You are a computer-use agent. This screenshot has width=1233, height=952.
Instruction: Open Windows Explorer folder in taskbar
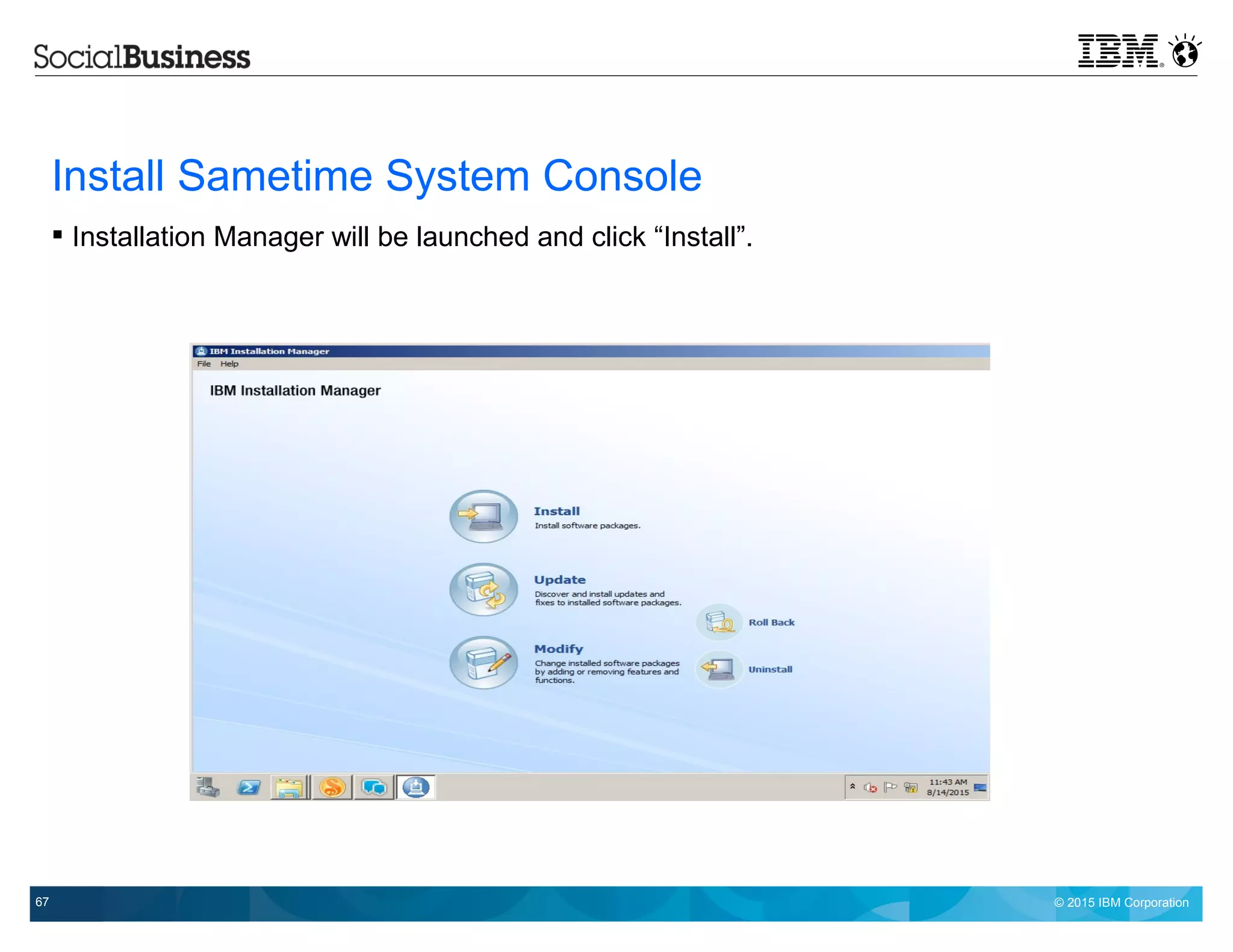click(x=290, y=787)
